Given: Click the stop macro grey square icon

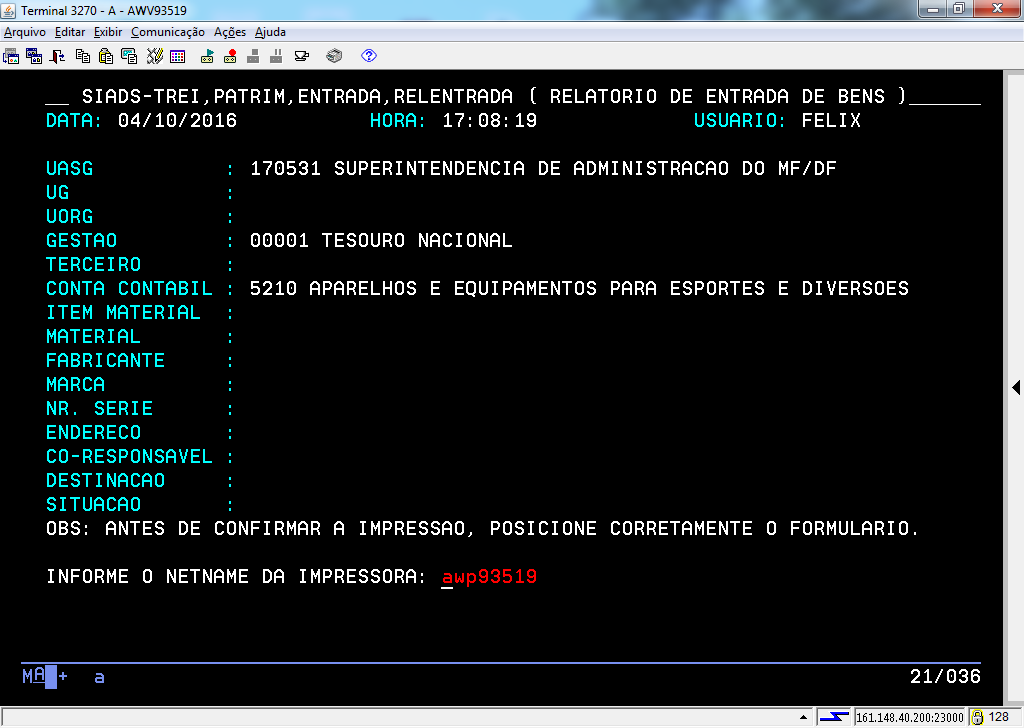Looking at the screenshot, I should coord(253,56).
